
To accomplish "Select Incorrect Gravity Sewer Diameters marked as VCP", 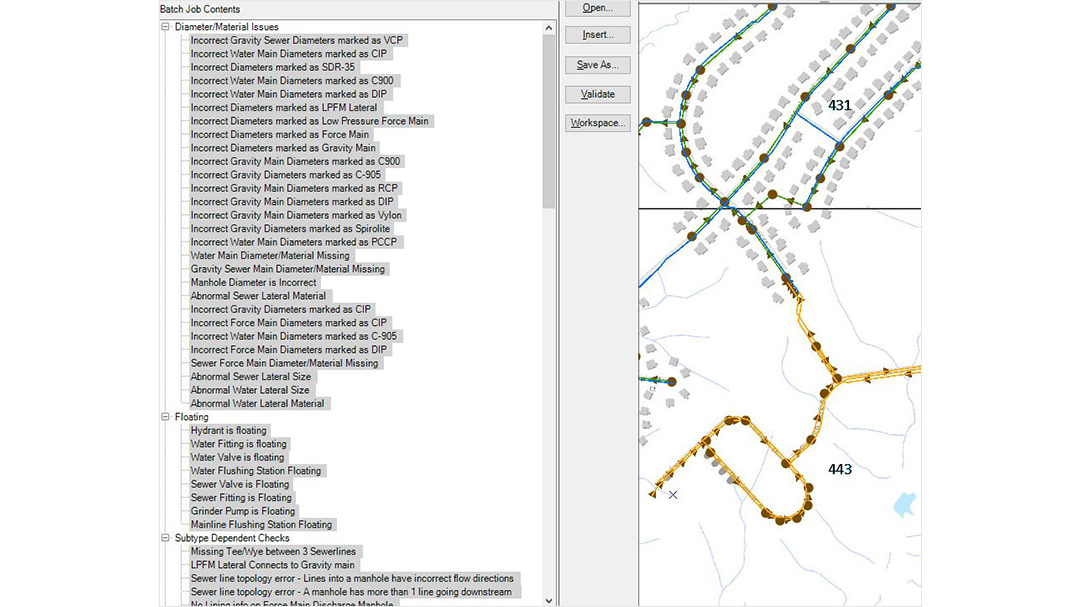I will pyautogui.click(x=297, y=40).
